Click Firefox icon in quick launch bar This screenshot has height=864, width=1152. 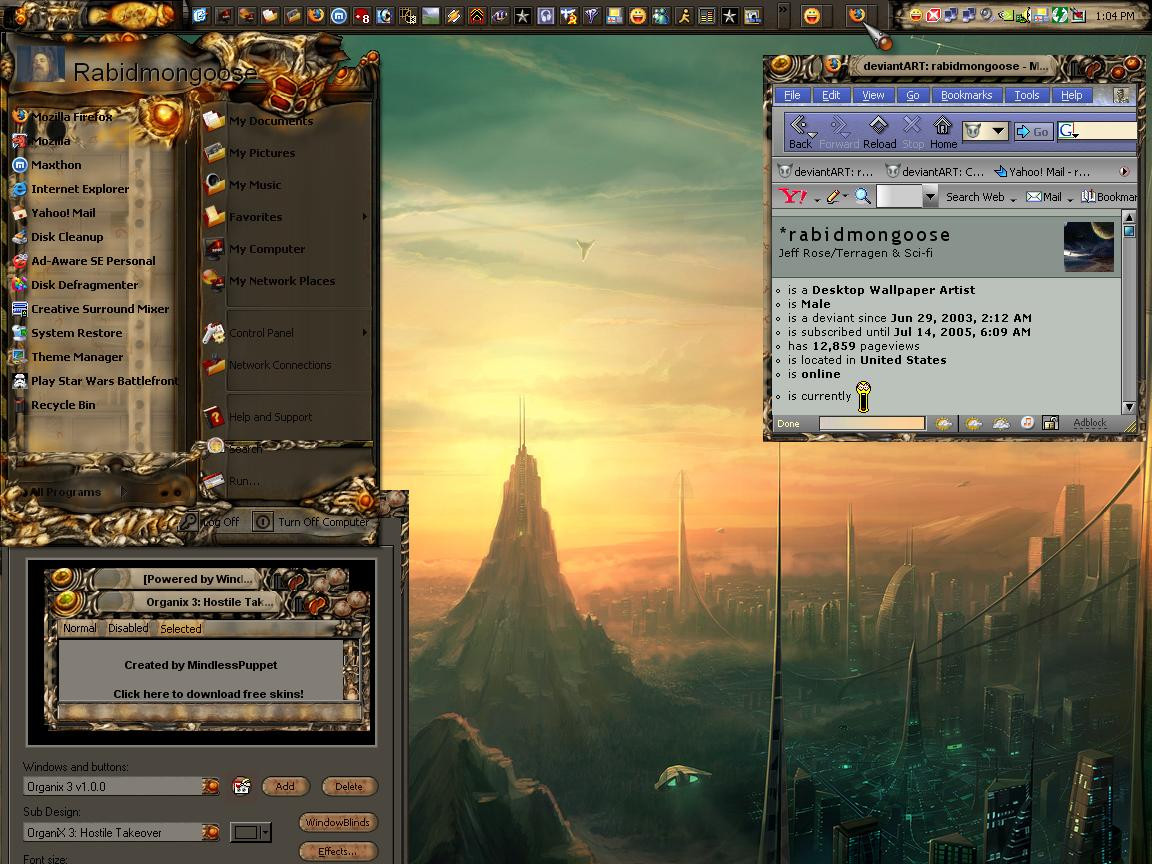[316, 15]
